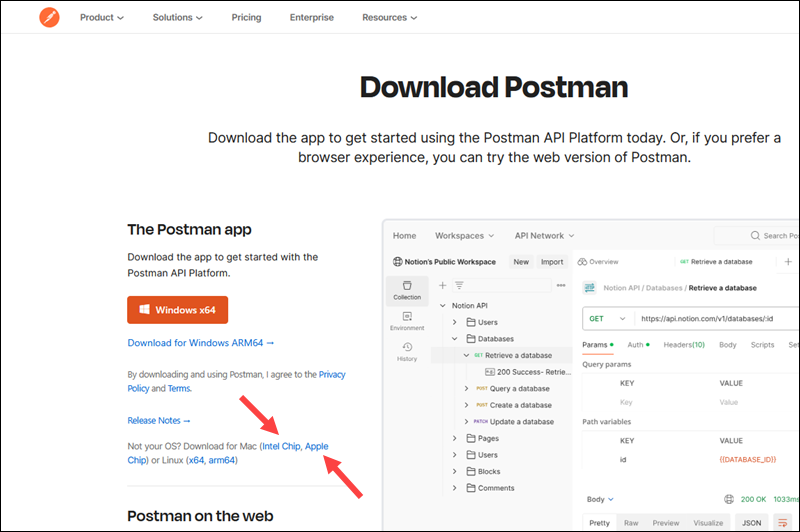Click Download for Windows ARM64 link
Viewport: 800px width, 532px height.
201,343
